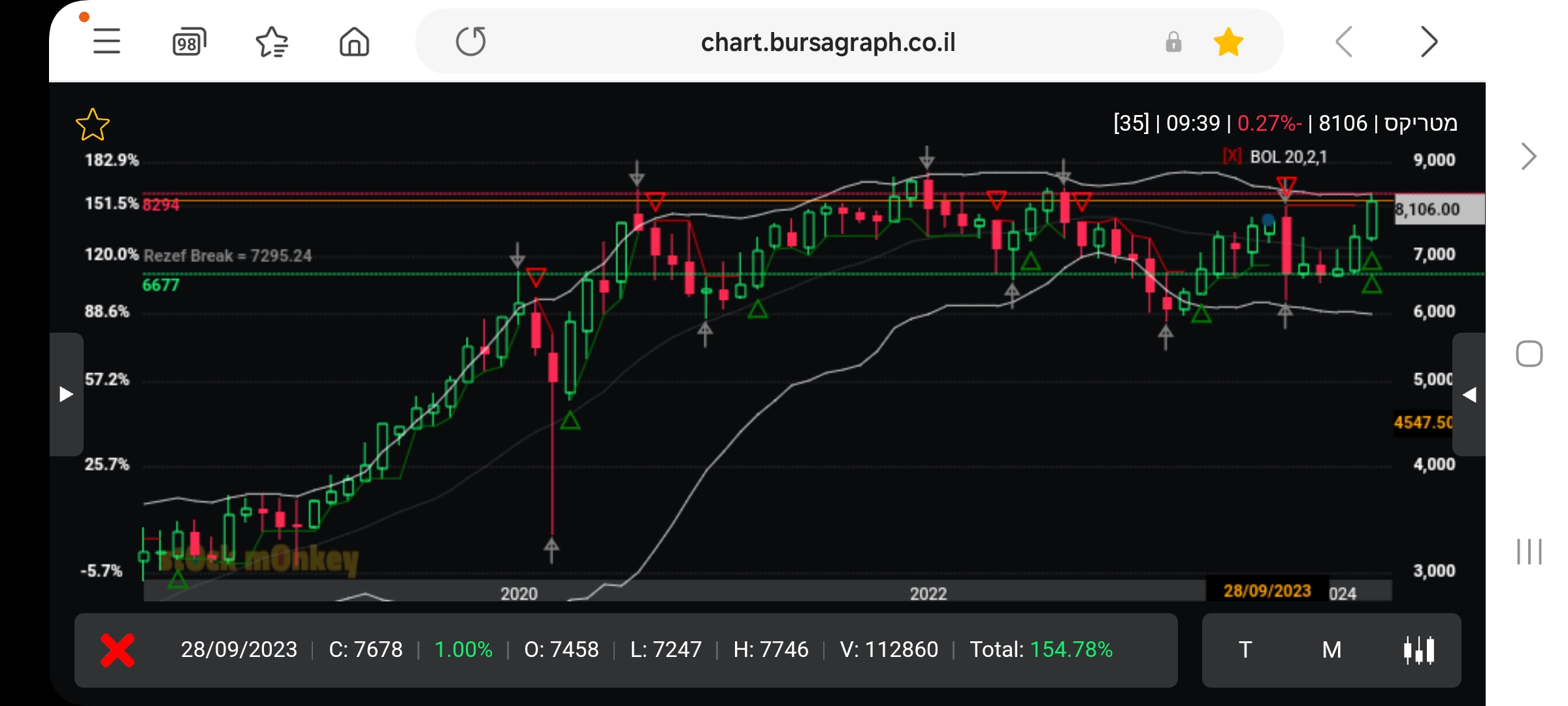Navigate back with left arrow

1344,42
